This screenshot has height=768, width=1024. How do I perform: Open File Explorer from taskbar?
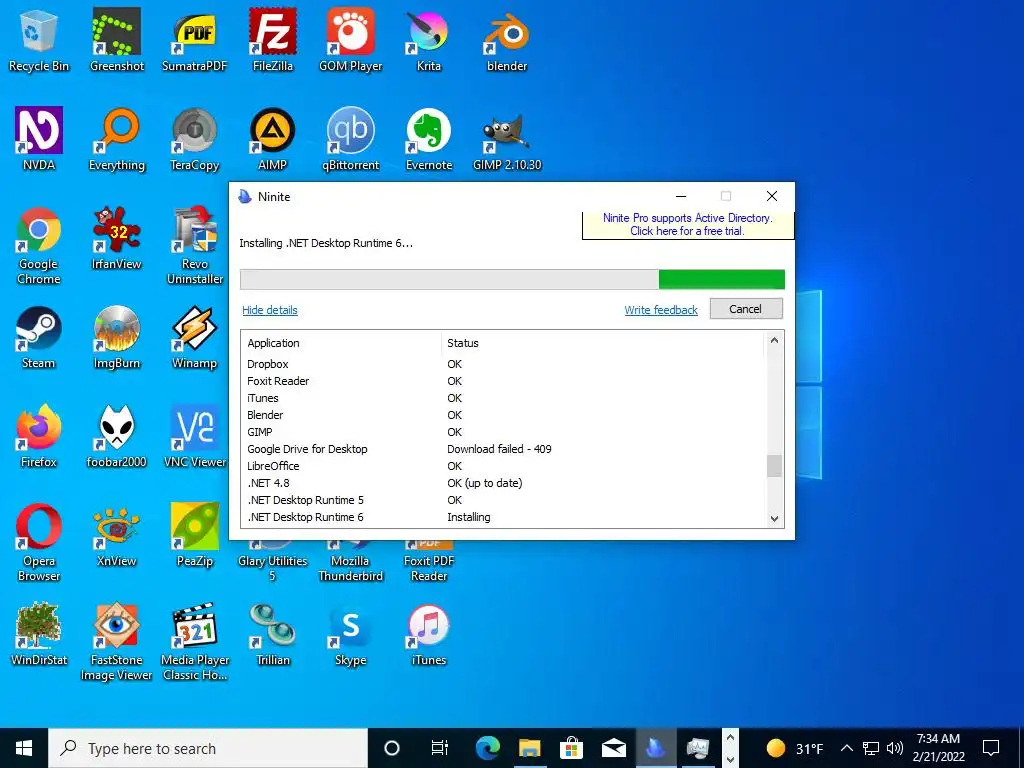coord(530,748)
